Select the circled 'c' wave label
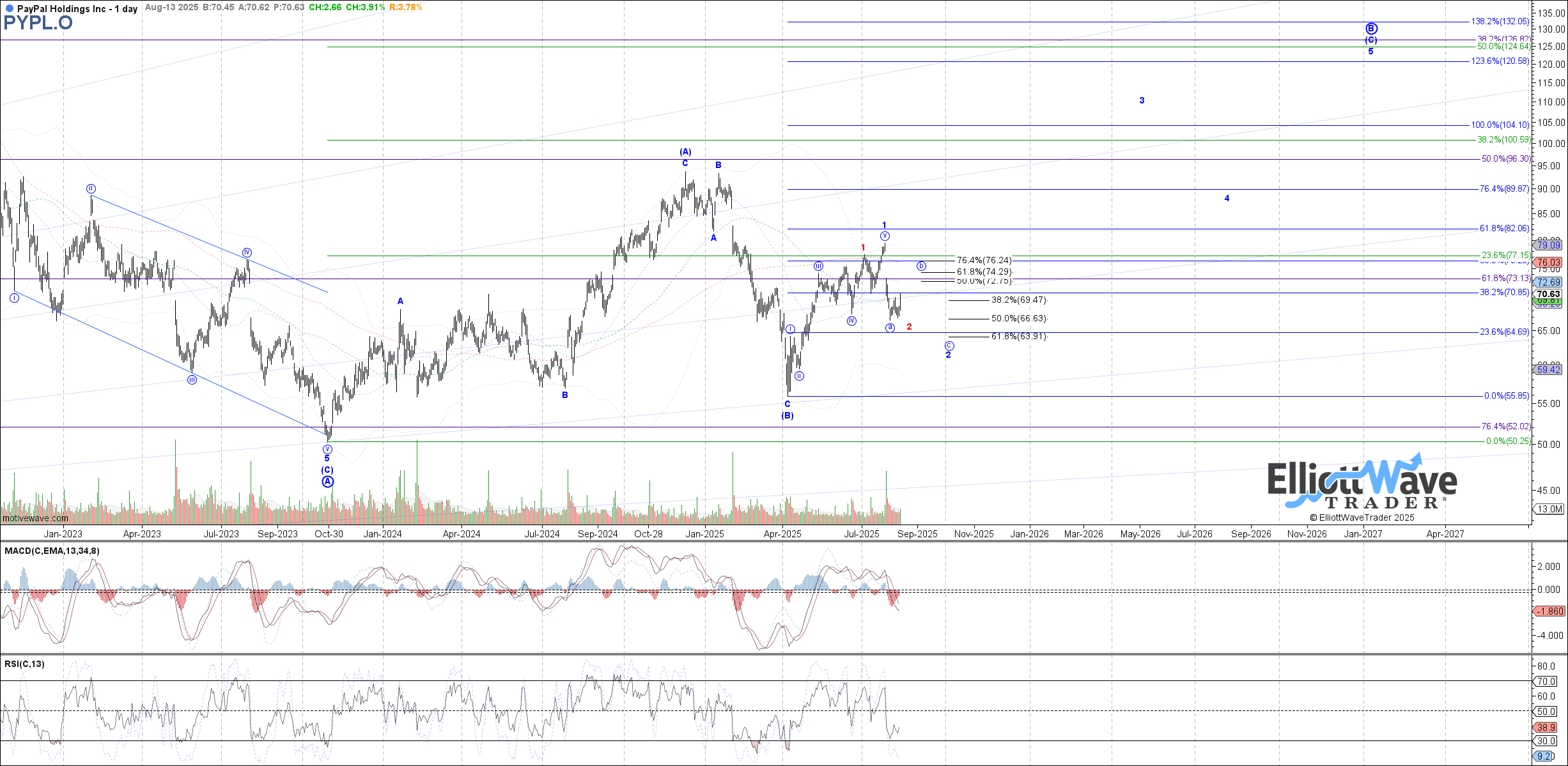 click(949, 346)
